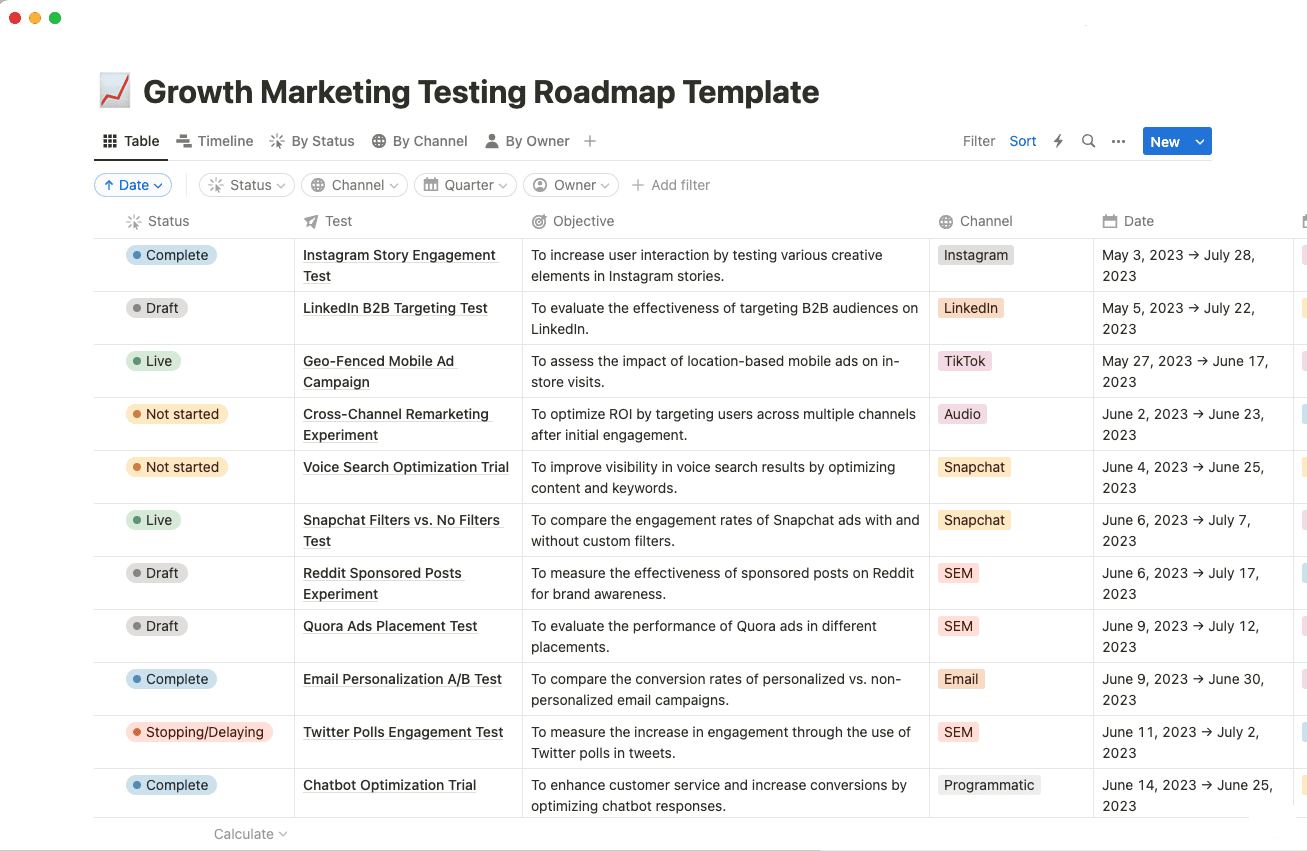Click the calendar icon on the Date column
Viewport: 1307px width, 851px height.
coord(1111,221)
